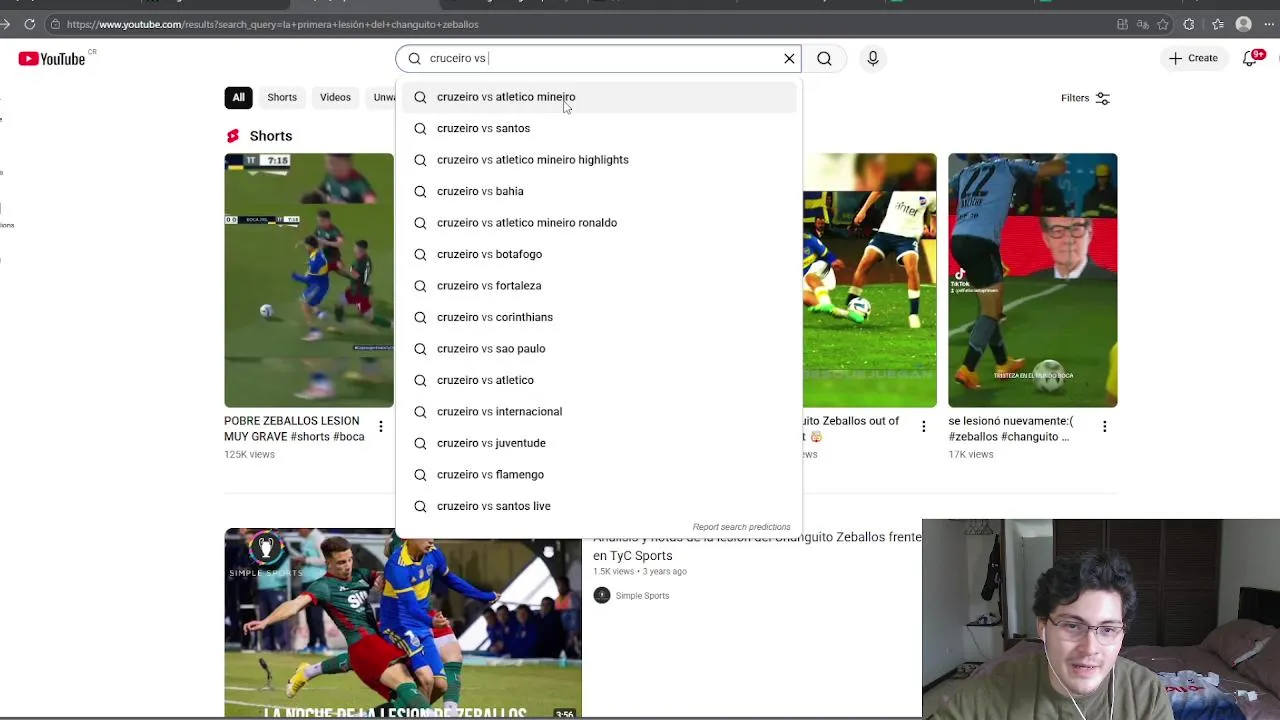Open more options for 'se lesionó nuevamente' short
Image resolution: width=1280 pixels, height=720 pixels.
click(1104, 427)
